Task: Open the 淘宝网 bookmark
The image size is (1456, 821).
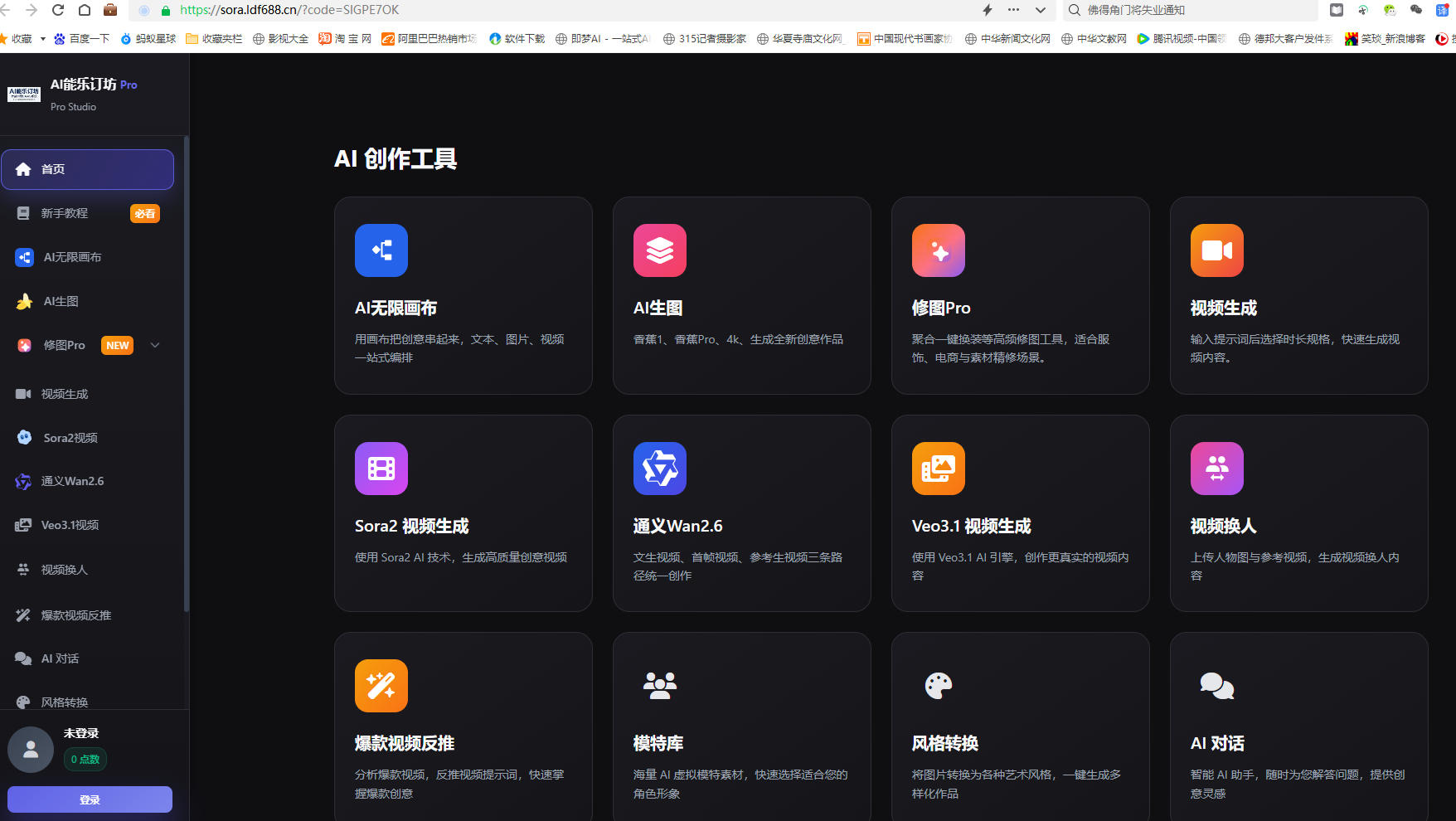Action: pos(345,39)
